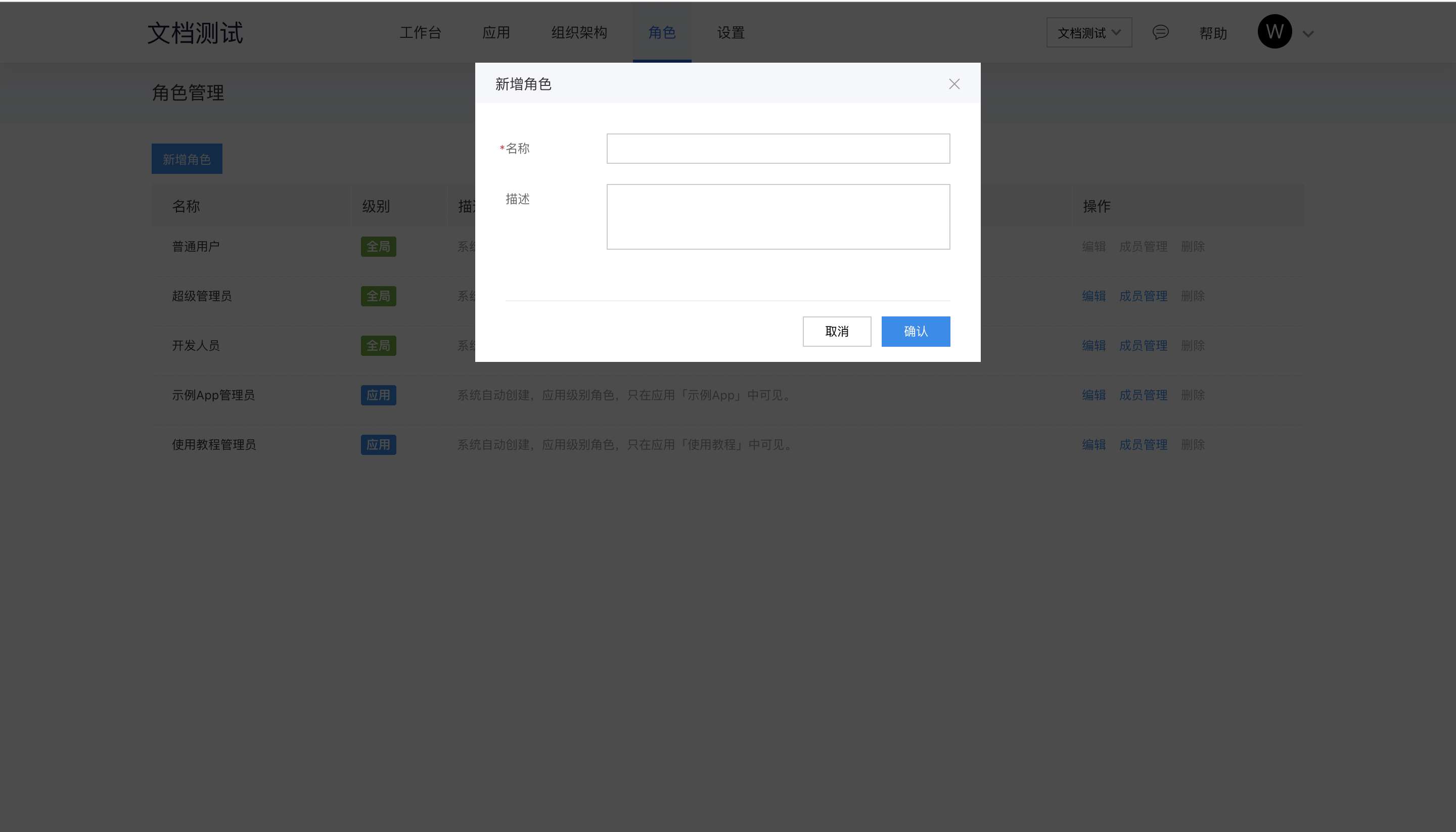
Task: Open 成员管理 for 普通用户
Action: [1143, 247]
